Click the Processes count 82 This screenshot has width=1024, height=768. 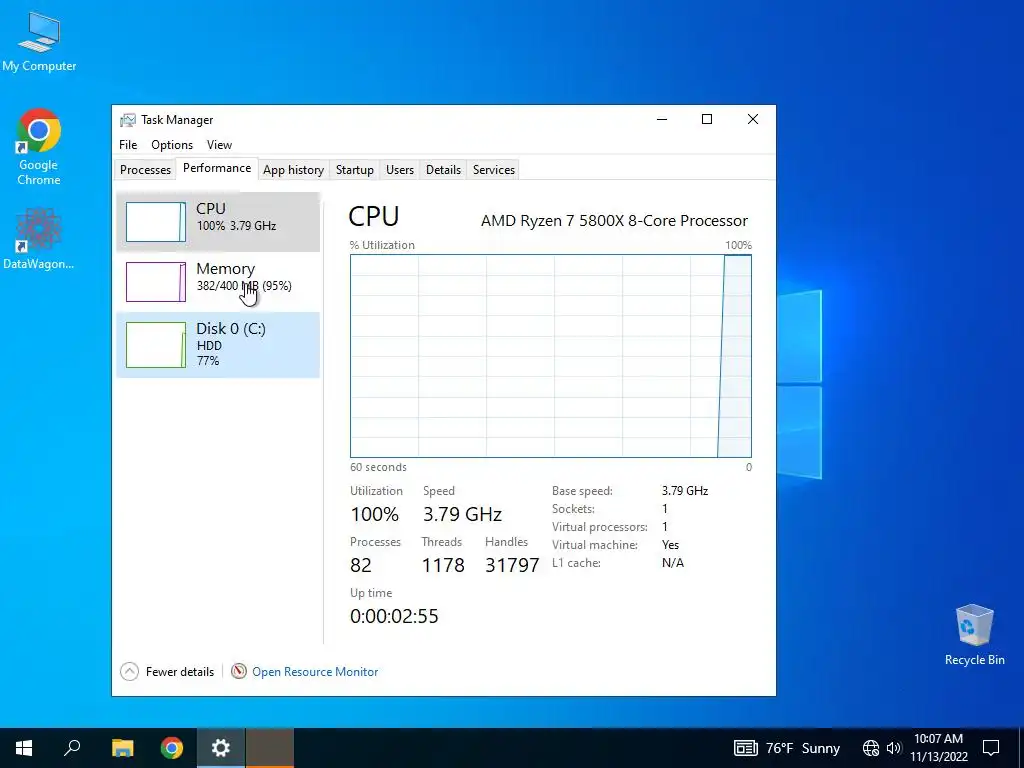coord(360,565)
